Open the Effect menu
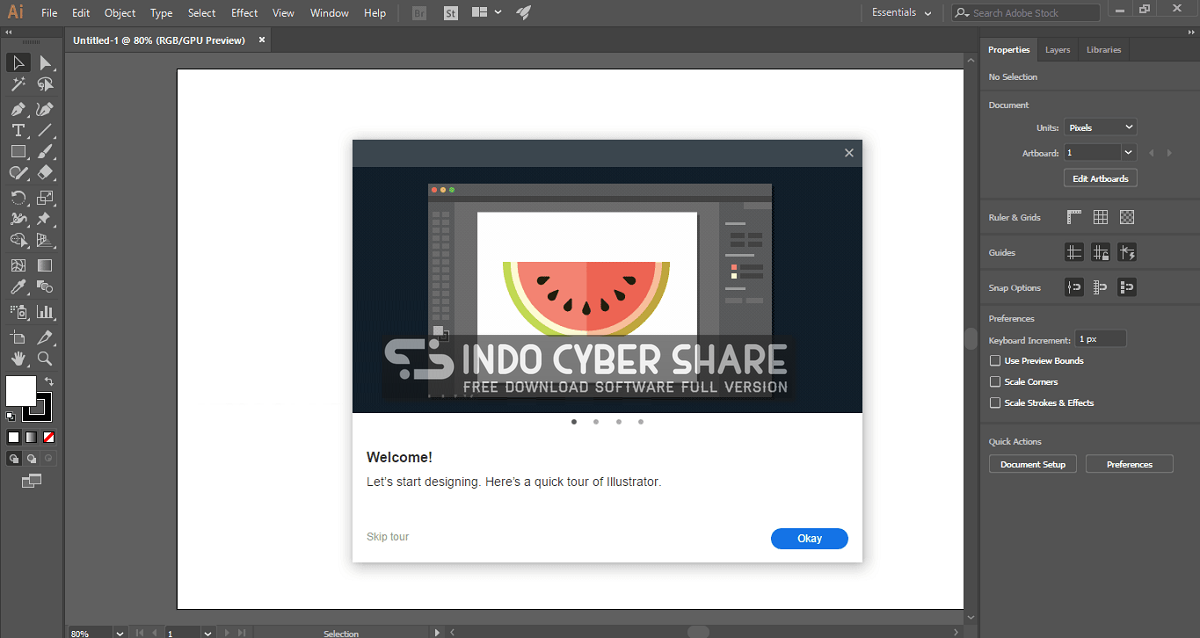 pos(244,13)
